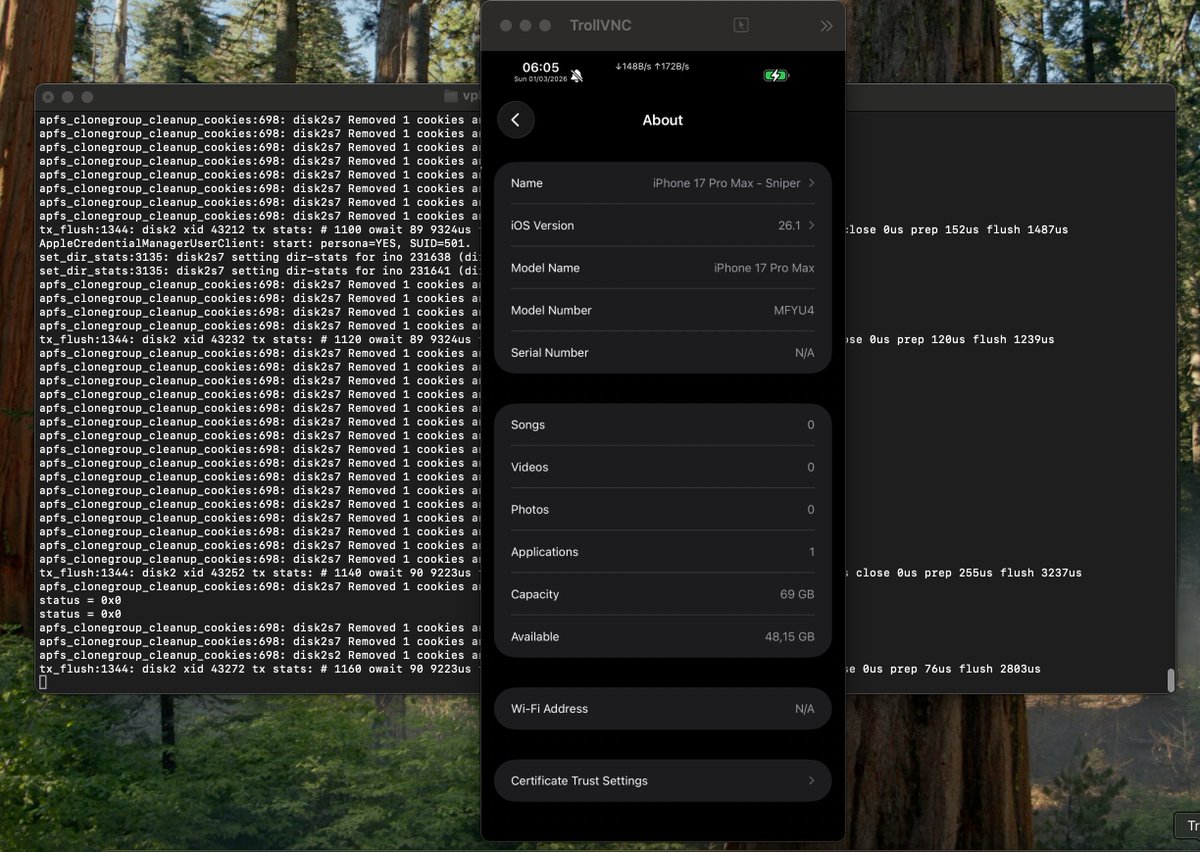Viewport: 1200px width, 852px height.
Task: Click the Terminal set_dir_stats line for ino 231641
Action: tap(259, 271)
